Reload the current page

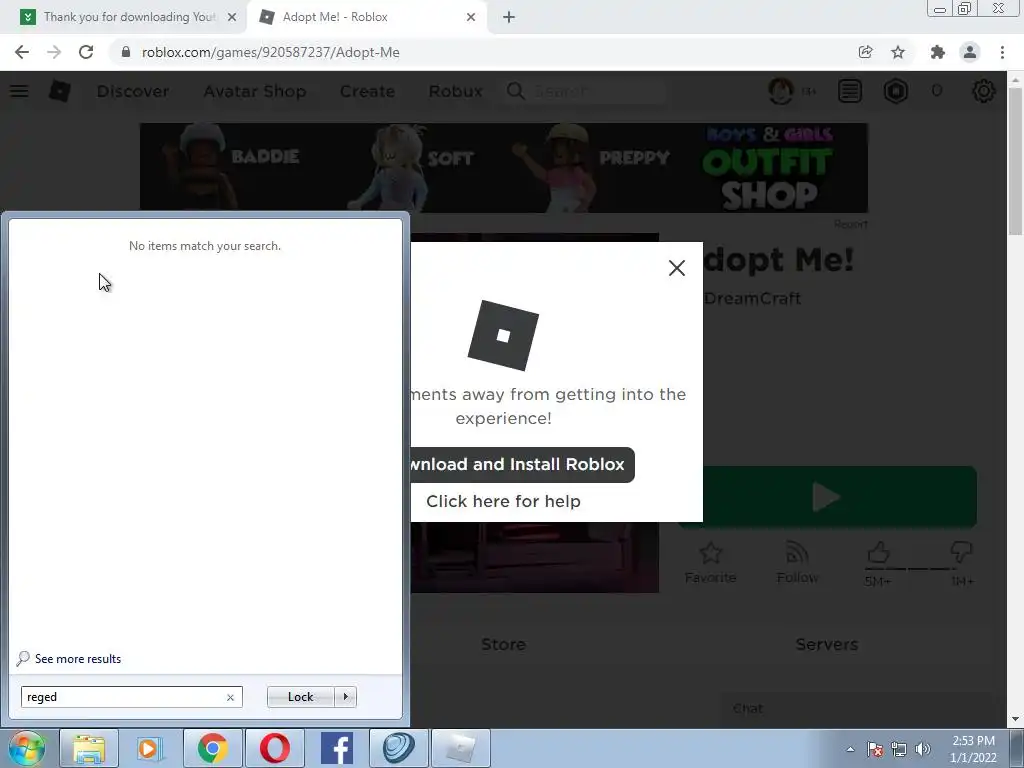pyautogui.click(x=86, y=52)
